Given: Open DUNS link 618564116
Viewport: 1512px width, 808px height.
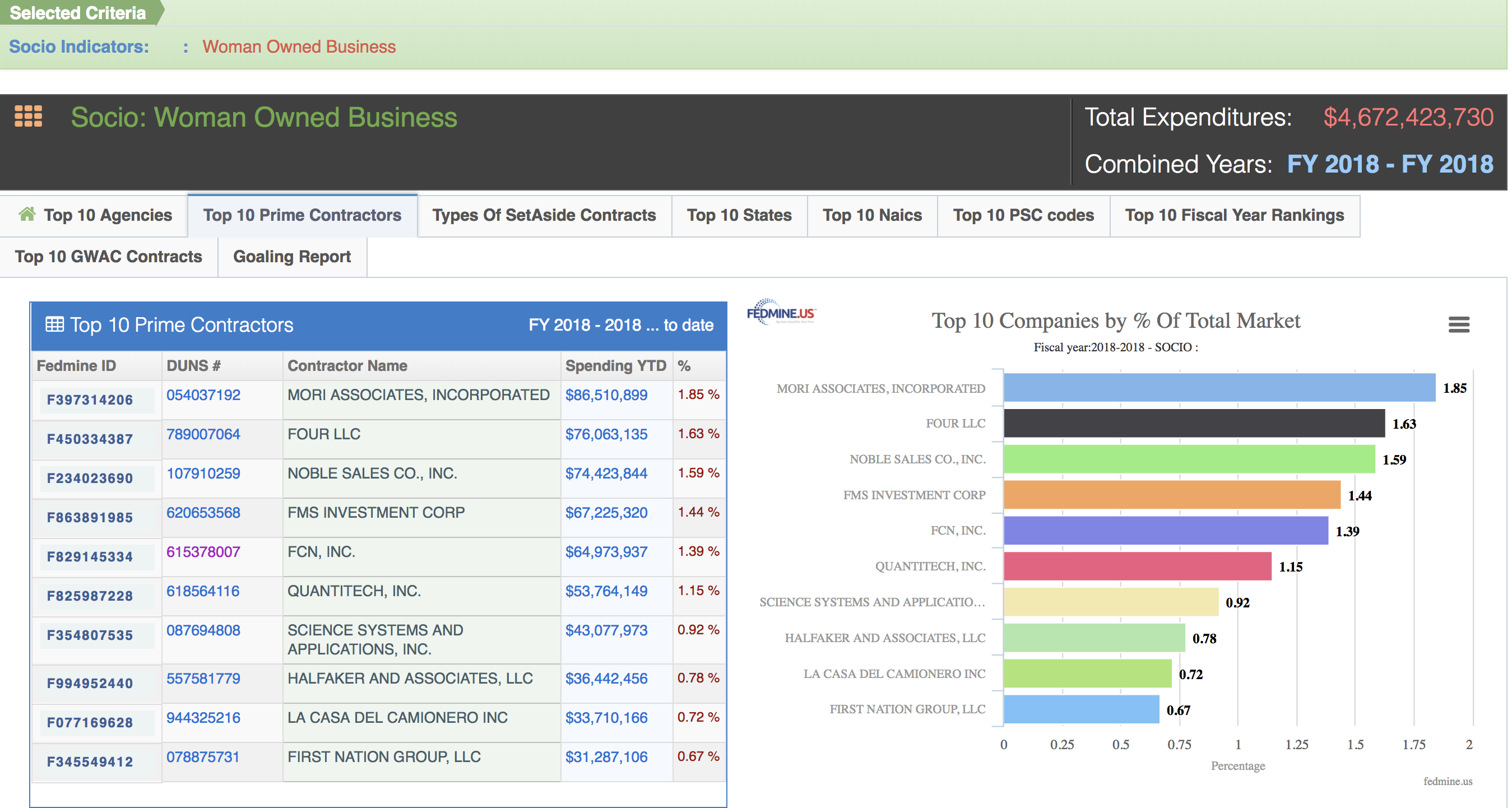Looking at the screenshot, I should [203, 592].
